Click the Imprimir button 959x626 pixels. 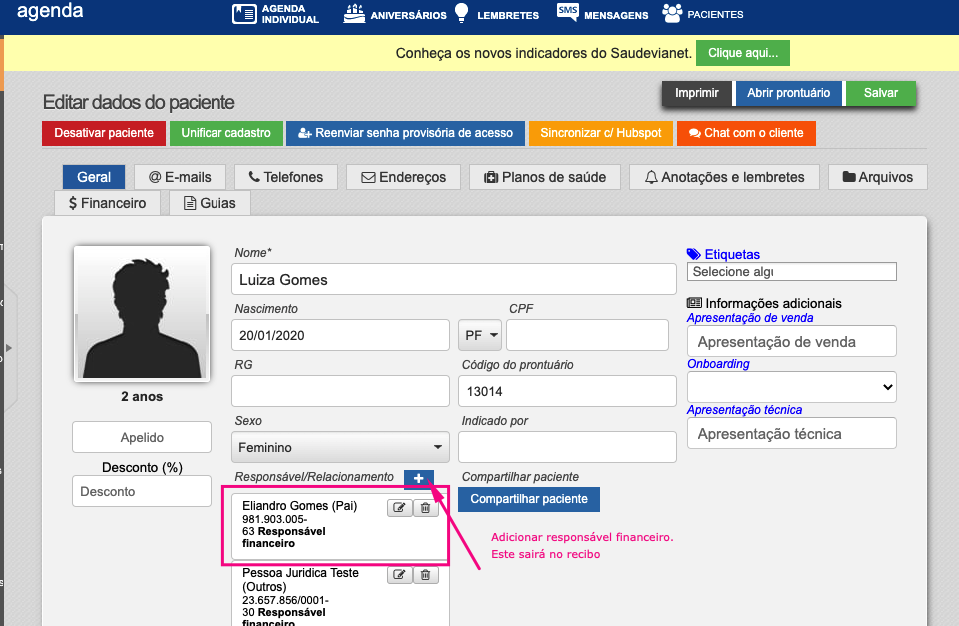[697, 93]
